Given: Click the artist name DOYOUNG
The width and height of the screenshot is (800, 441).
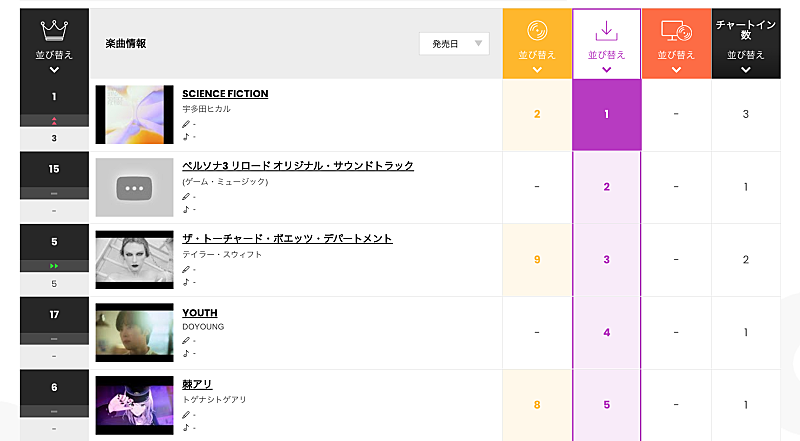Looking at the screenshot, I should pyautogui.click(x=203, y=327).
